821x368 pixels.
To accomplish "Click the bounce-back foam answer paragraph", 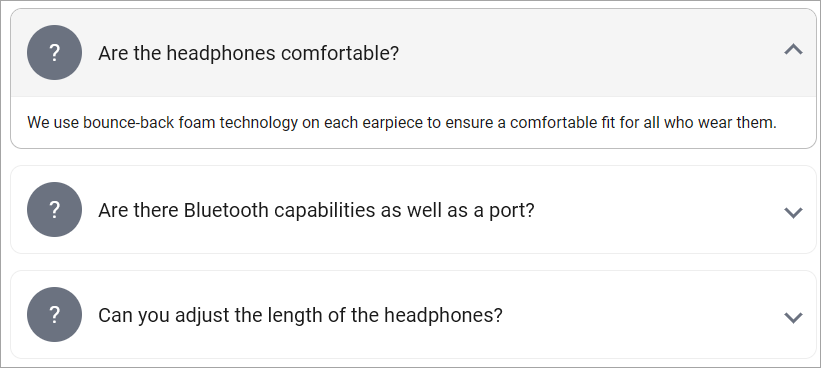I will click(402, 122).
